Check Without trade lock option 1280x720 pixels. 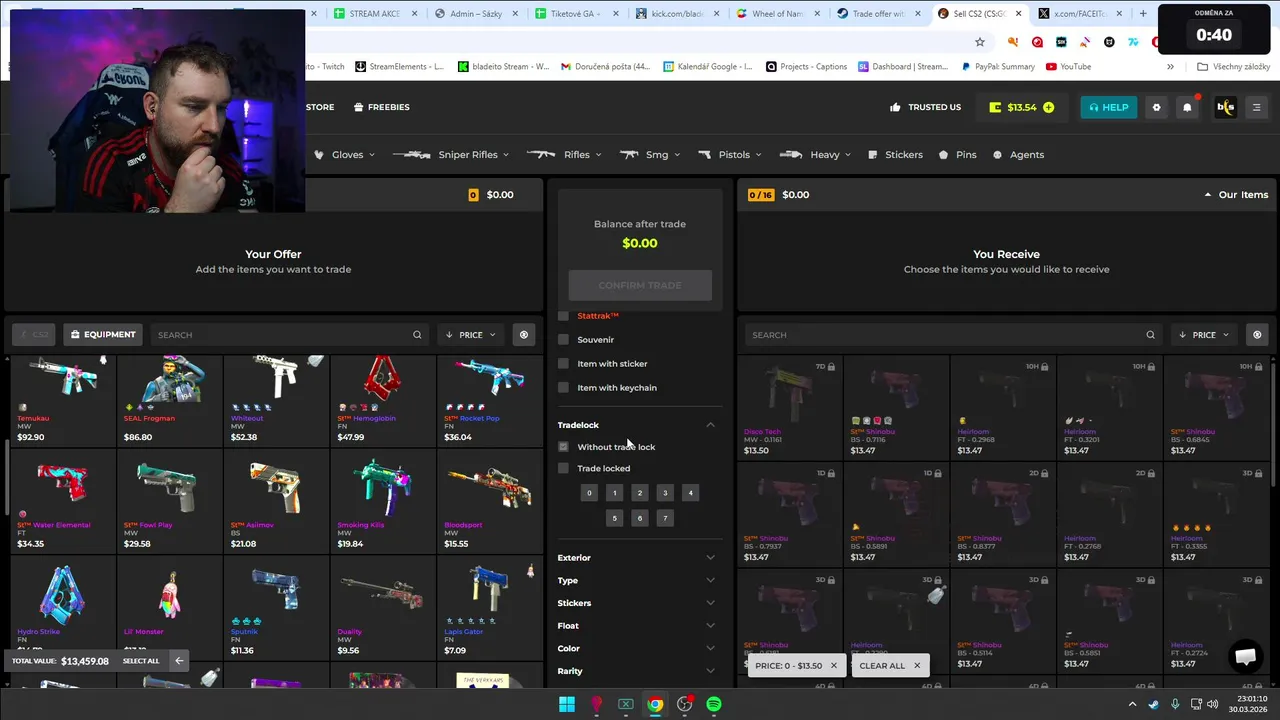[x=563, y=447]
